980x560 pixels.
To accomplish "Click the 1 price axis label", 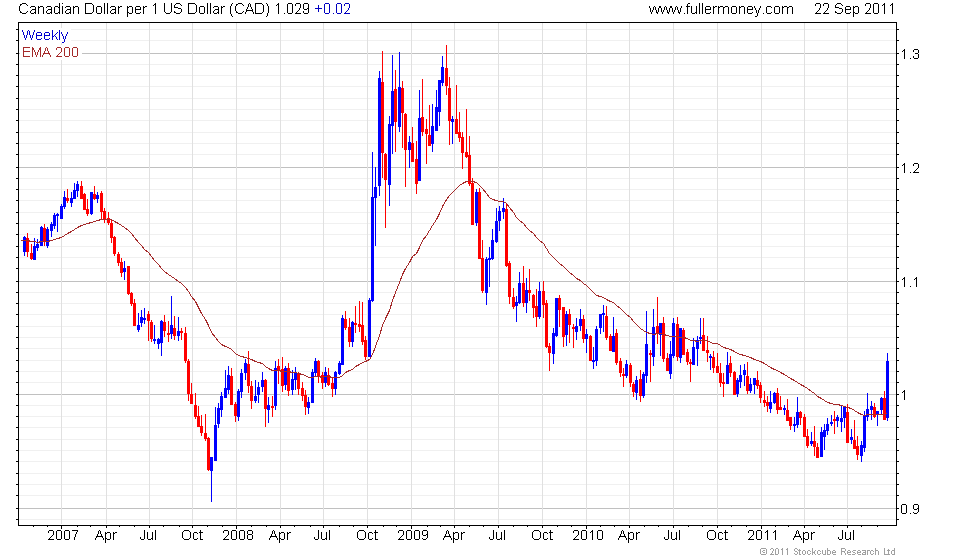I will [903, 395].
